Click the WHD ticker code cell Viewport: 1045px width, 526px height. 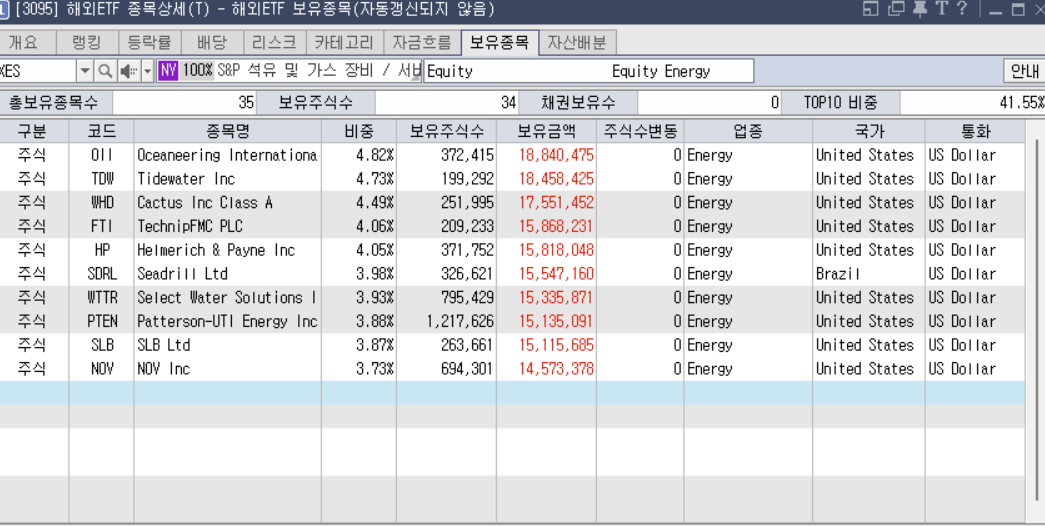101,203
